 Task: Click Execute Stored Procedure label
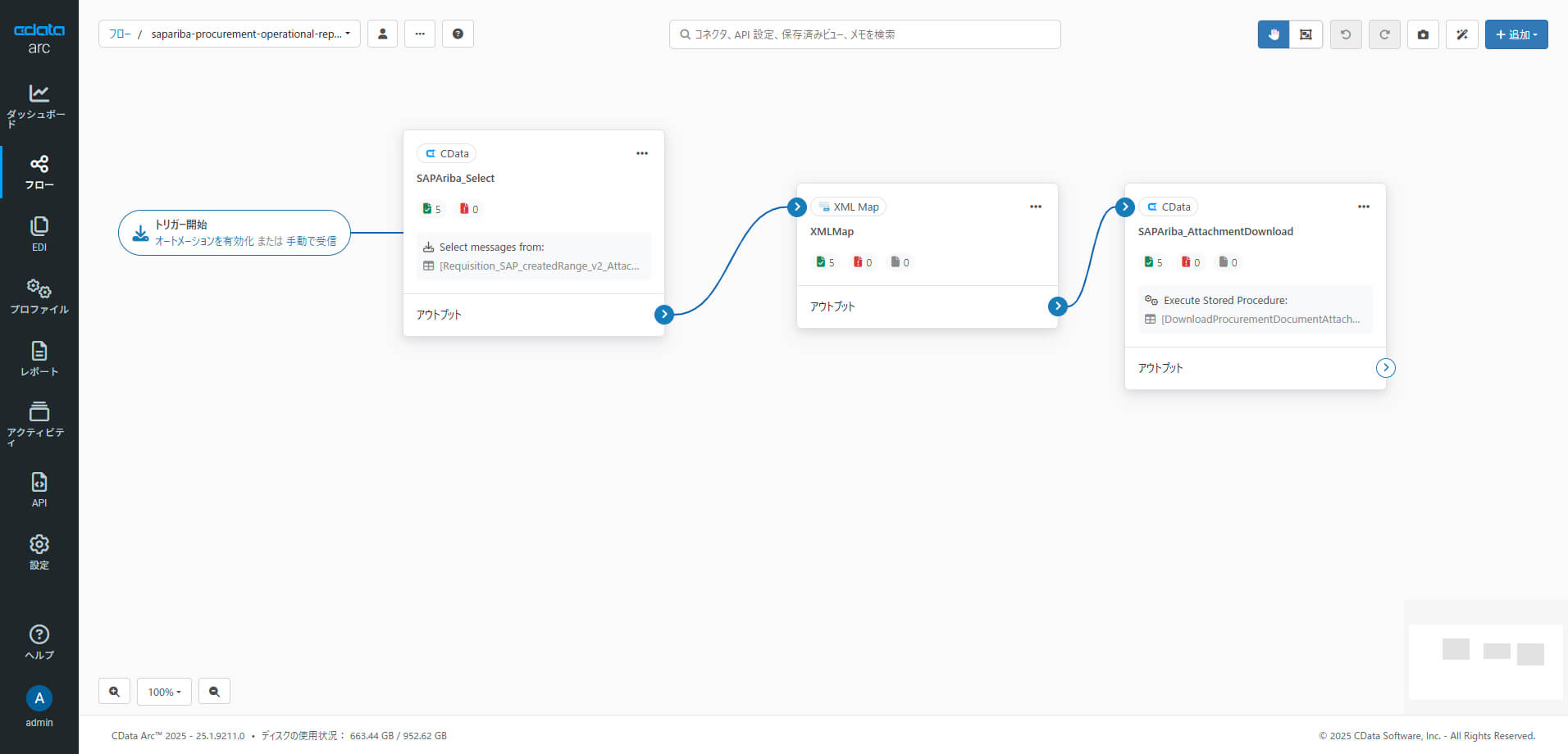(1225, 300)
